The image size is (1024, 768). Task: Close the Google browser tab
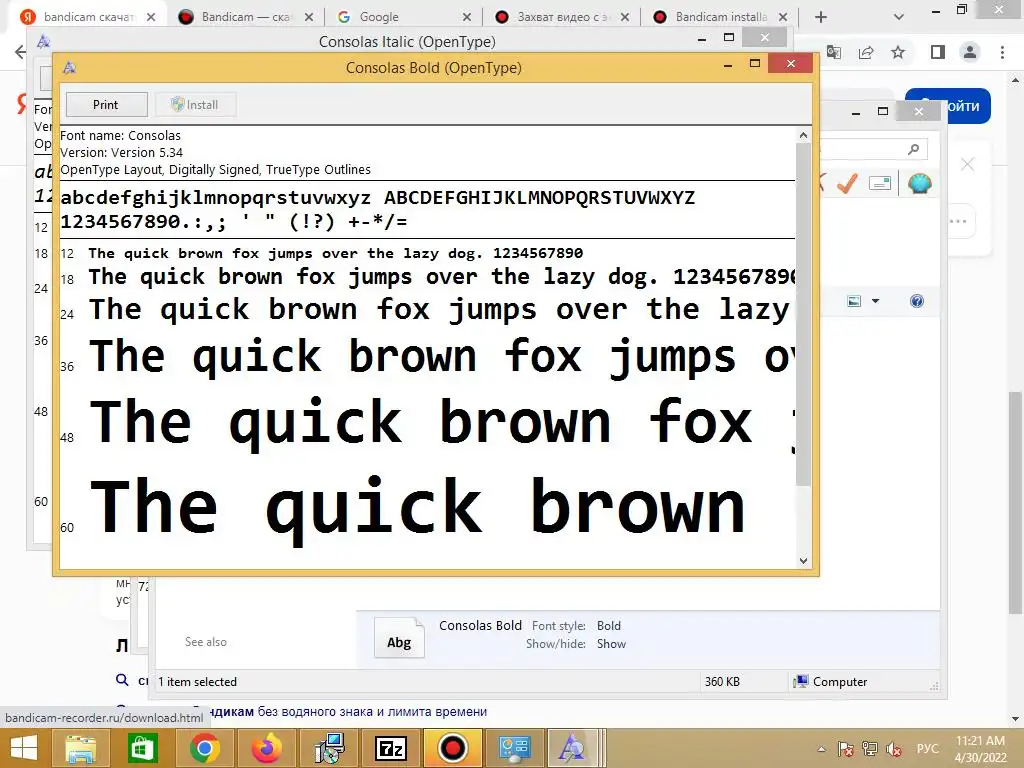click(467, 17)
